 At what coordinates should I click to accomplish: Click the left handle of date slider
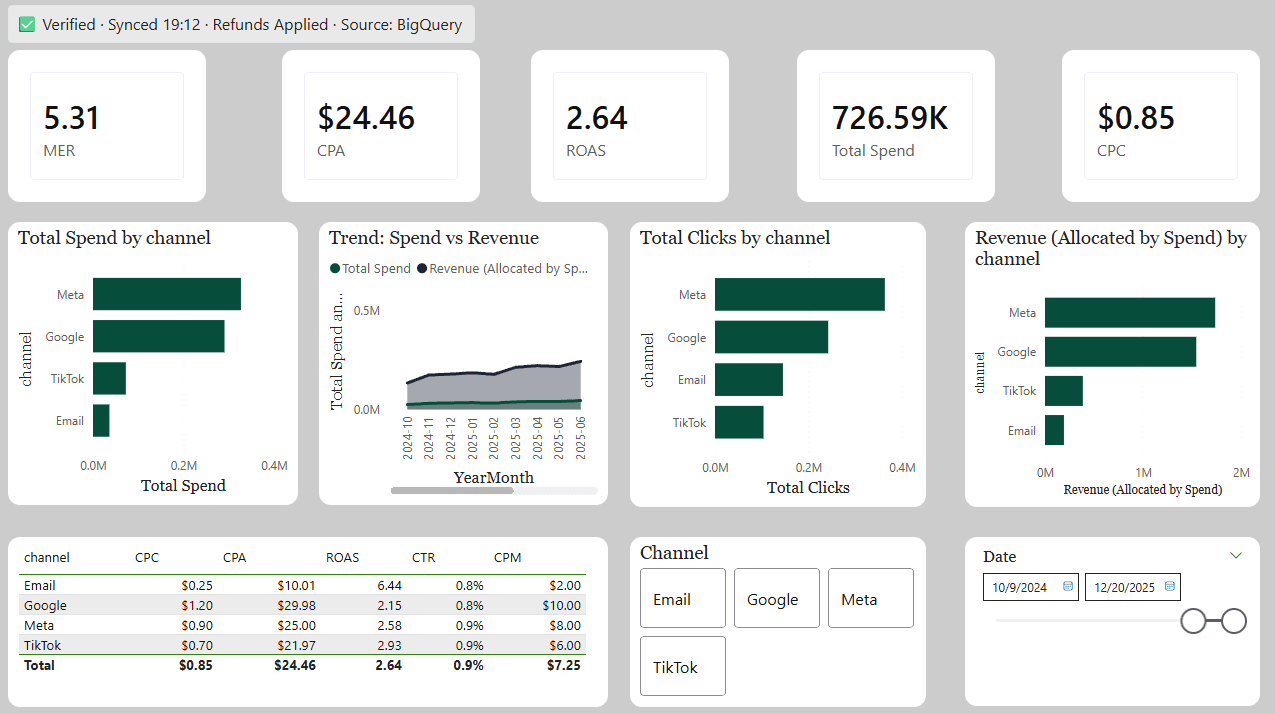tap(1193, 621)
